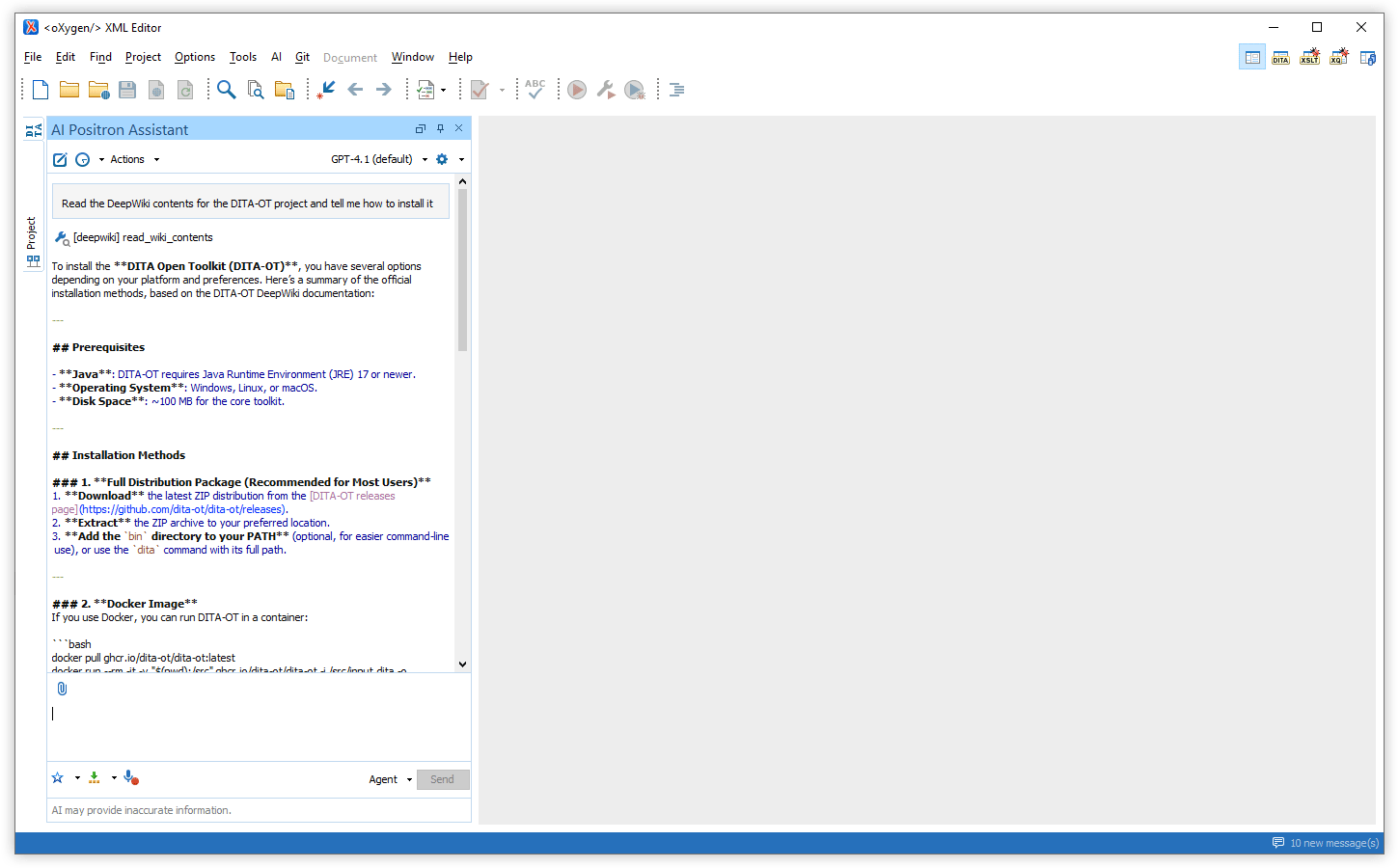Open the Tools menu
1399x868 pixels.
[x=243, y=57]
